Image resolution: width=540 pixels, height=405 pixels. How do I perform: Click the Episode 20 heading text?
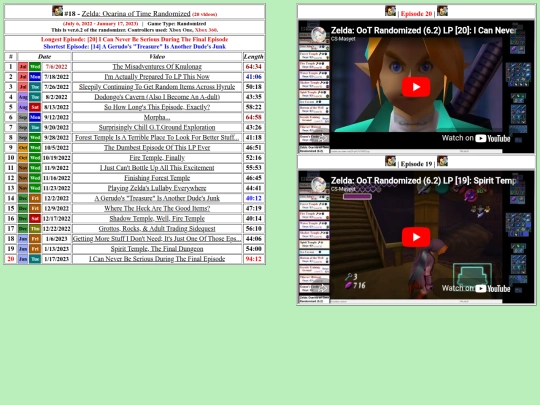416,14
